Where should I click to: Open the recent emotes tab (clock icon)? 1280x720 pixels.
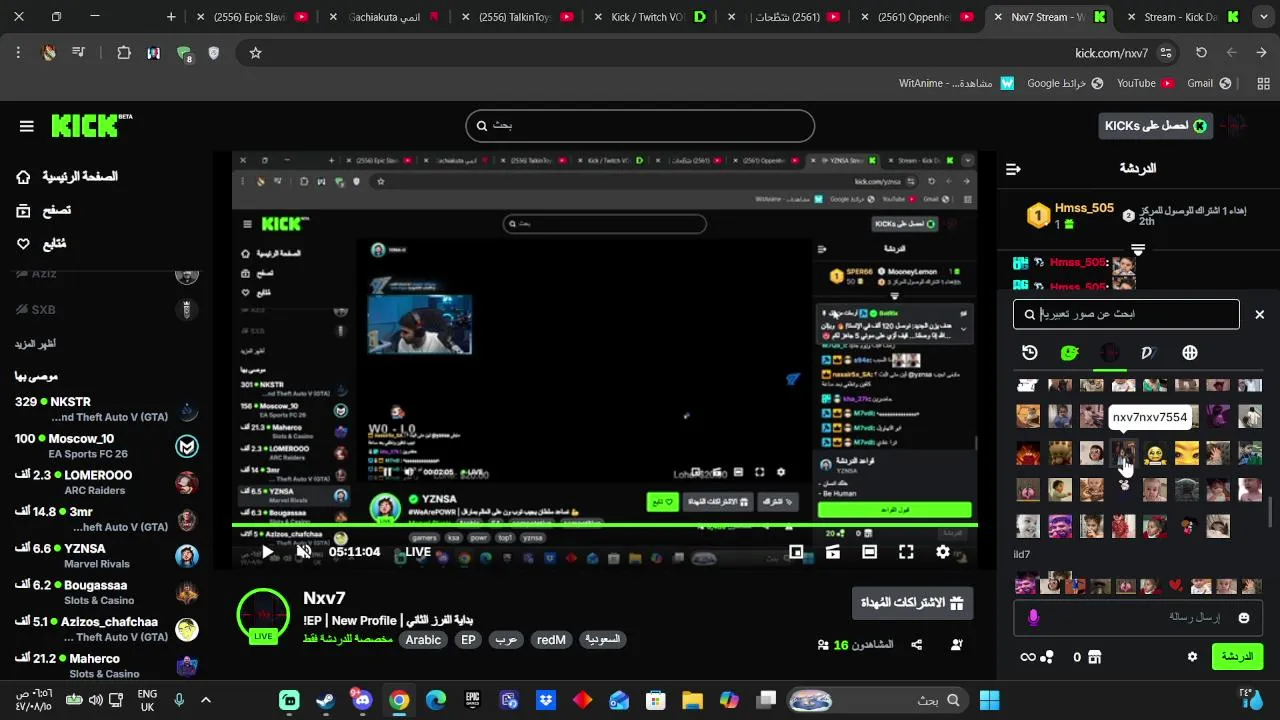[x=1030, y=353]
